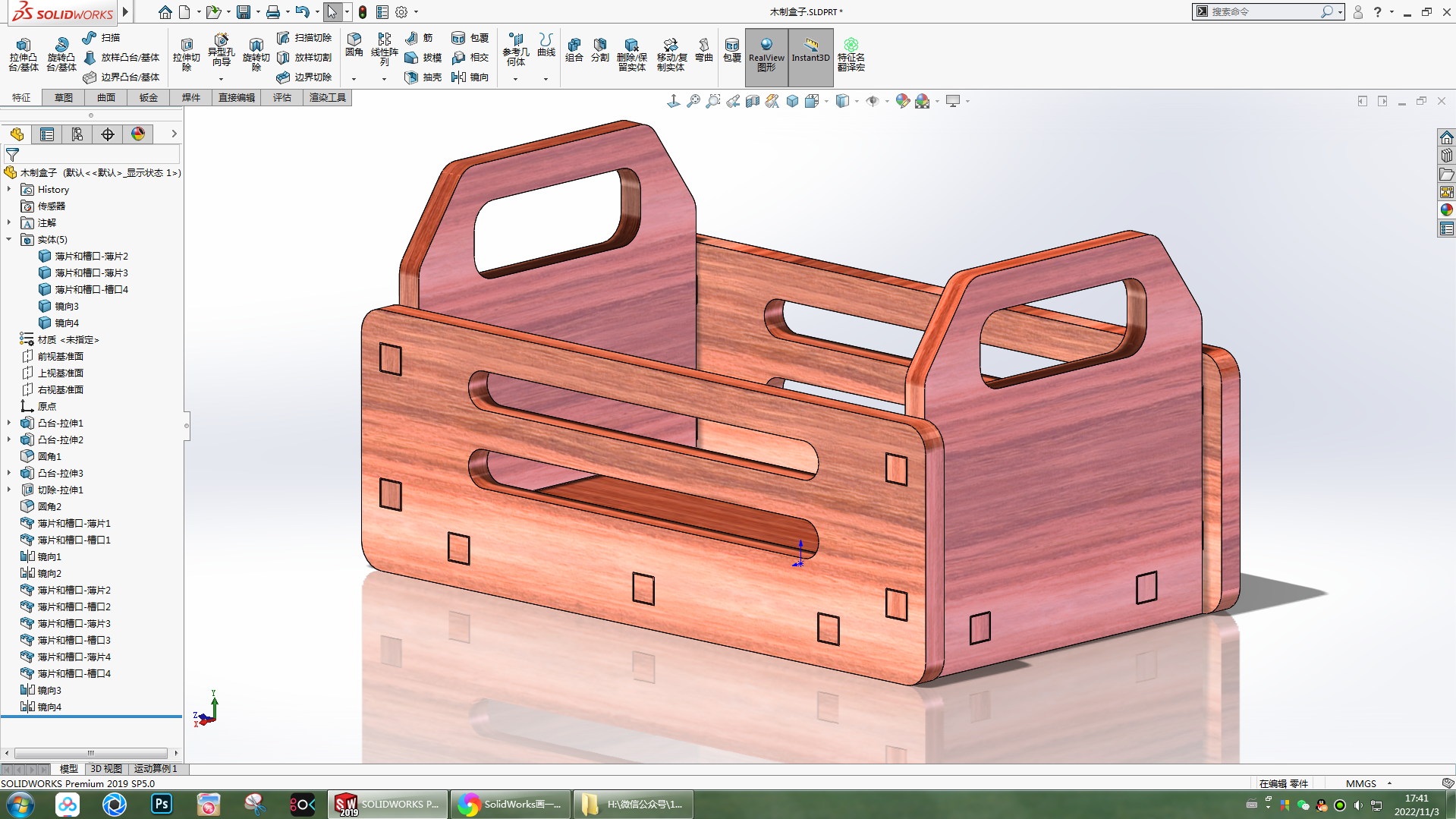Image resolution: width=1456 pixels, height=819 pixels.
Task: Click the Zoom to Fit magnifier icon
Action: (x=693, y=101)
